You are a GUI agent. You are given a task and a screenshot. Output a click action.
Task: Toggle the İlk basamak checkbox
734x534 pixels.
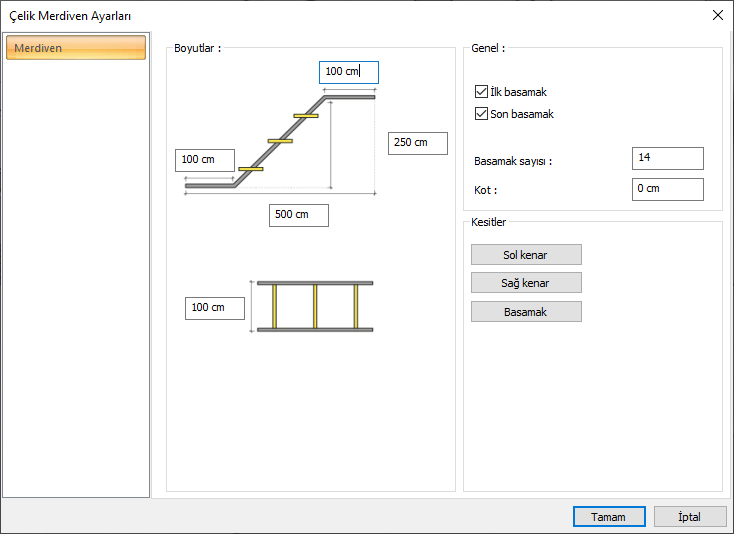482,92
